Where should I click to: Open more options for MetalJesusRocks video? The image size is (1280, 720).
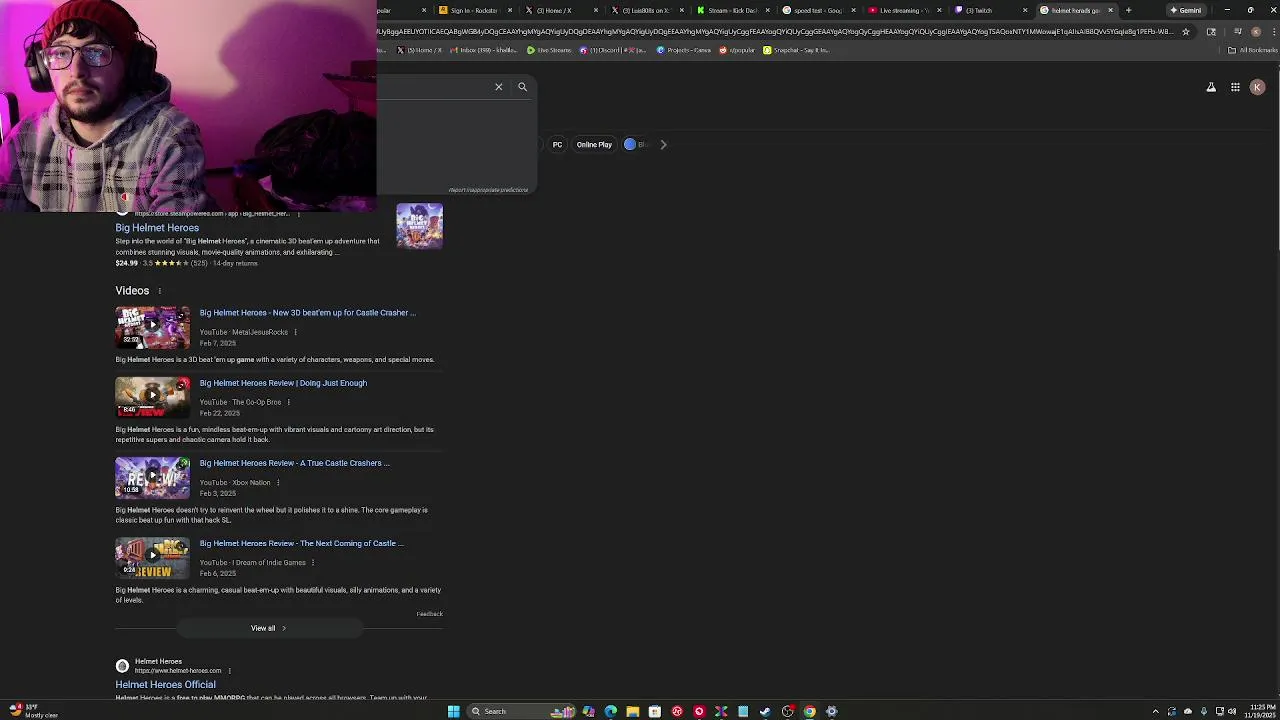pos(295,332)
